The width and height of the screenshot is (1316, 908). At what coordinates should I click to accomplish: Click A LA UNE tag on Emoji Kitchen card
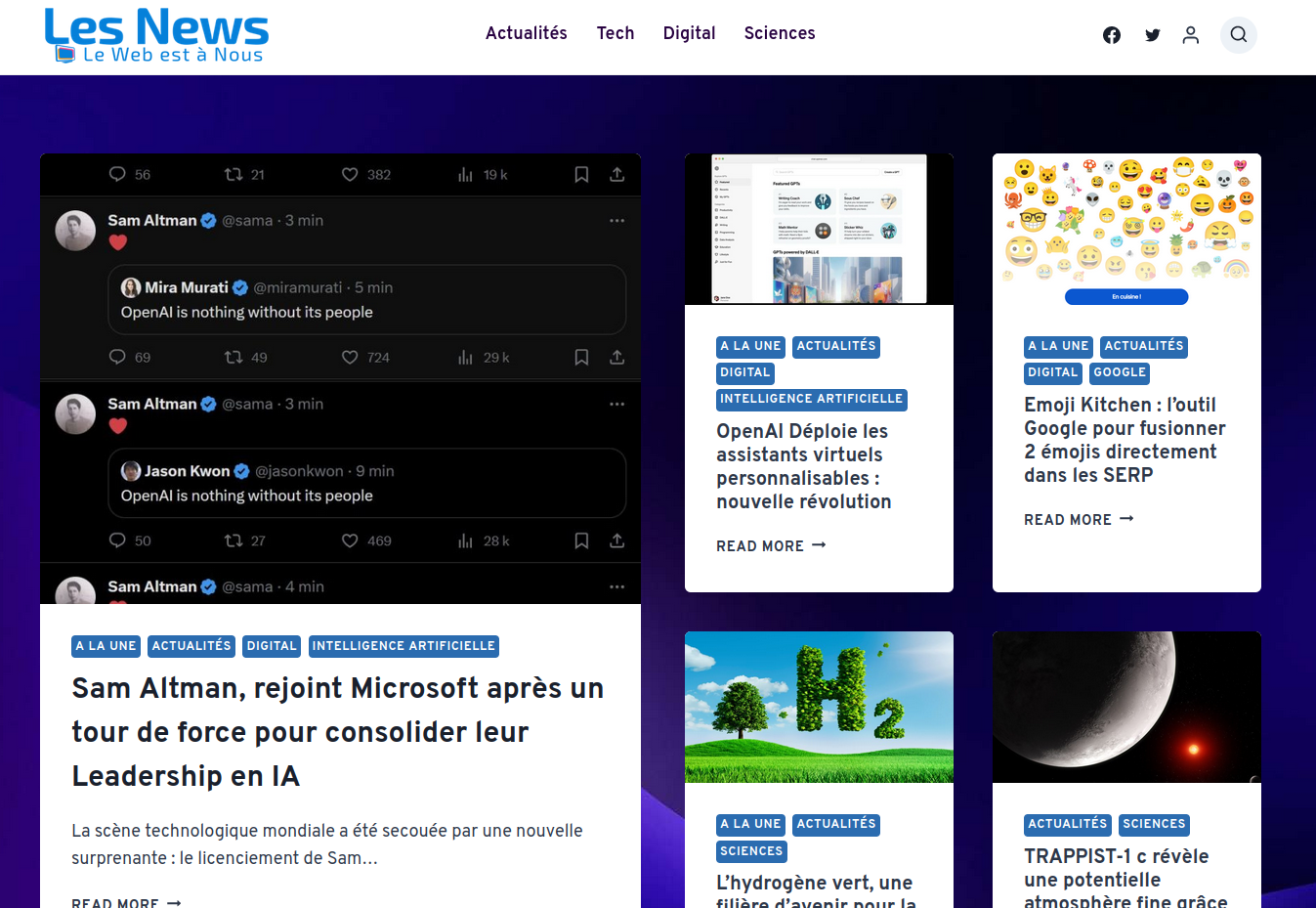point(1059,346)
